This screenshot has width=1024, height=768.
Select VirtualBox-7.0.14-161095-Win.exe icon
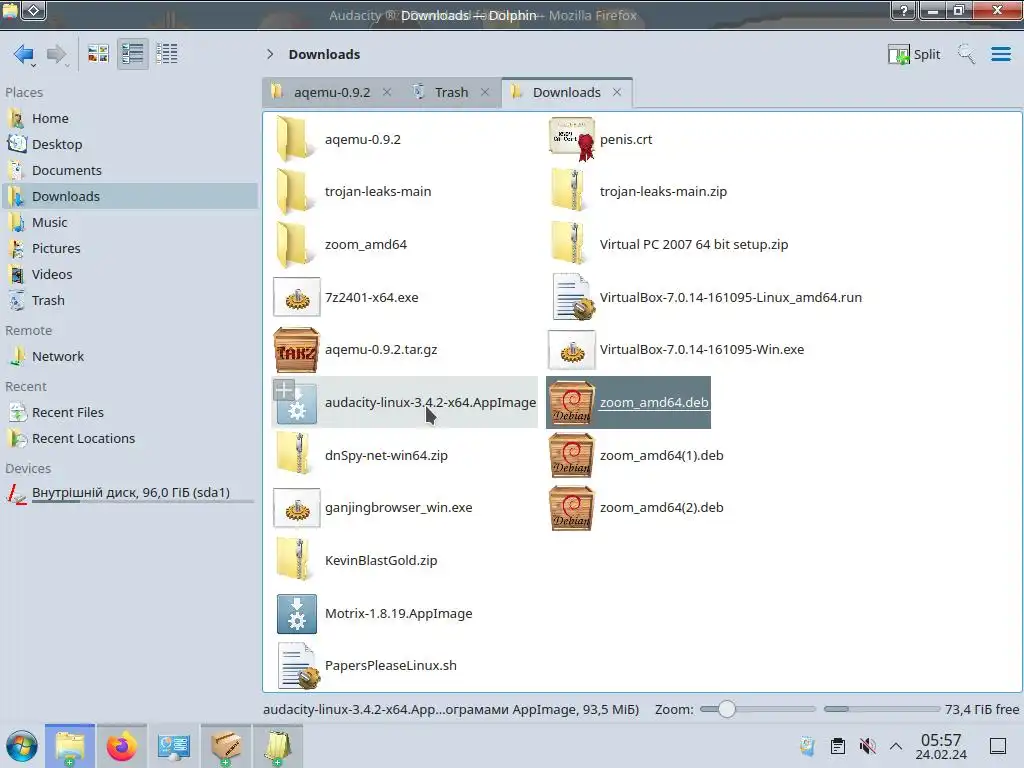[x=571, y=350]
